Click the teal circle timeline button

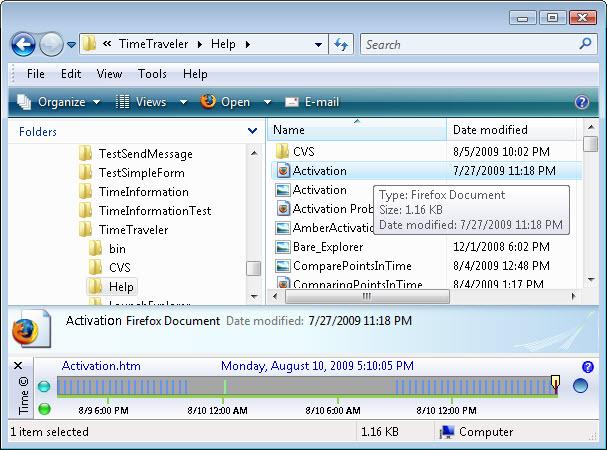tap(44, 386)
